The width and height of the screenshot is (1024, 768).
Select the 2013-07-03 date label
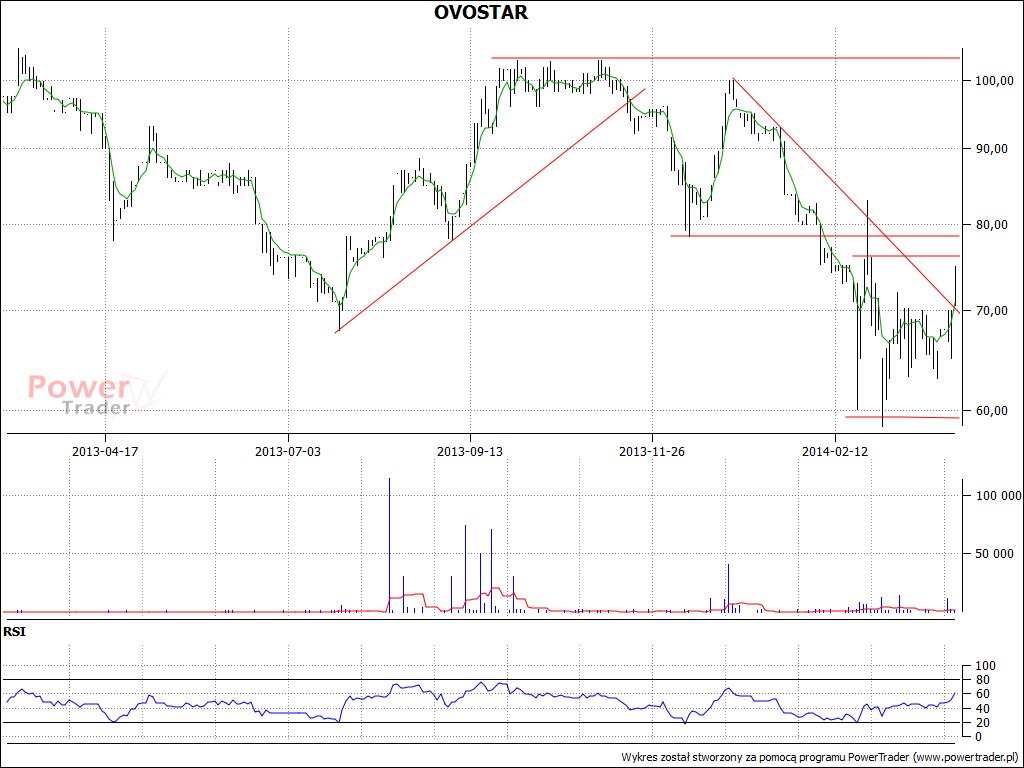pyautogui.click(x=288, y=451)
